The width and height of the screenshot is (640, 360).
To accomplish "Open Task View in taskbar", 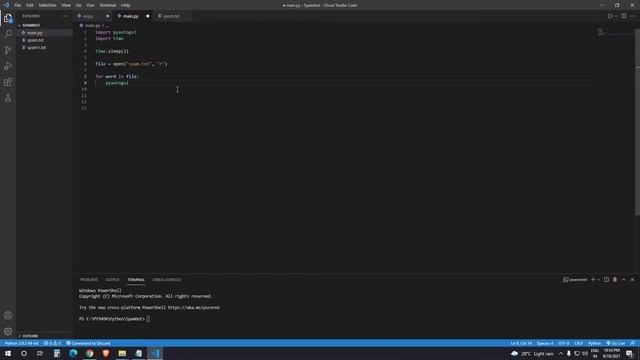I will pyautogui.click(x=40, y=353).
